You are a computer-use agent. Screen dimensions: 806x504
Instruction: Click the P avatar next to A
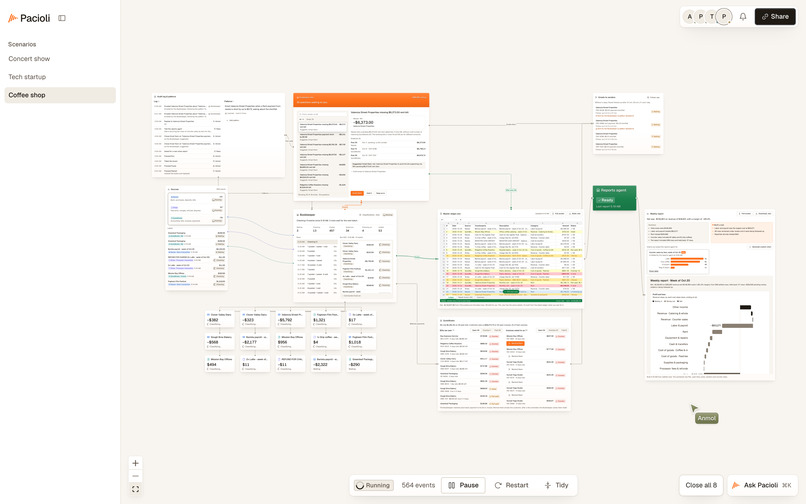click(701, 16)
